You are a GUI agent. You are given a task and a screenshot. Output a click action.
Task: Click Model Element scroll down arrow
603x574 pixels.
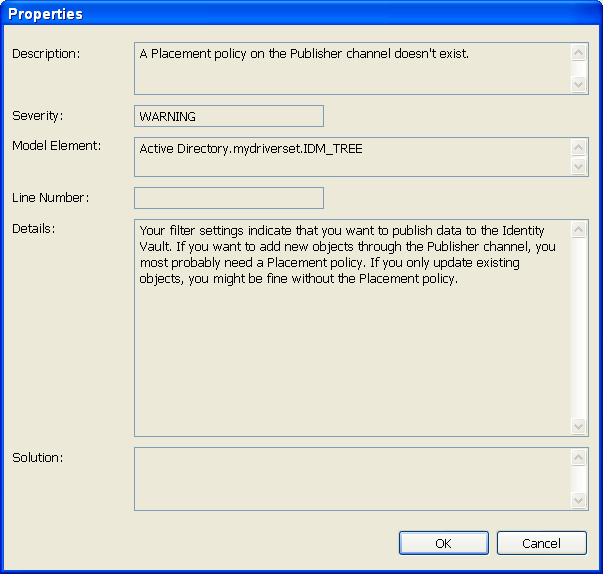(x=578, y=166)
